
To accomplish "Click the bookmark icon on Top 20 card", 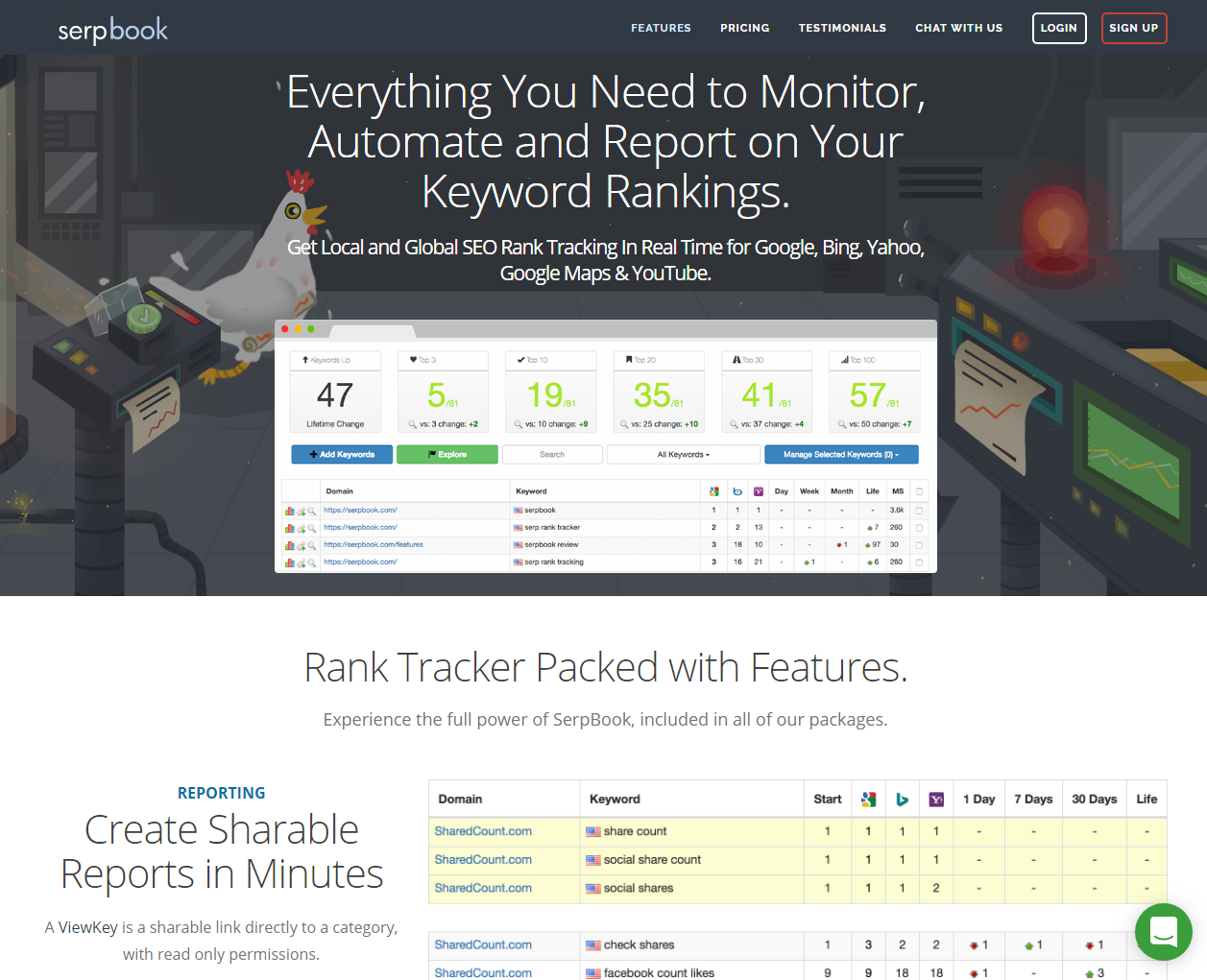I will [629, 360].
